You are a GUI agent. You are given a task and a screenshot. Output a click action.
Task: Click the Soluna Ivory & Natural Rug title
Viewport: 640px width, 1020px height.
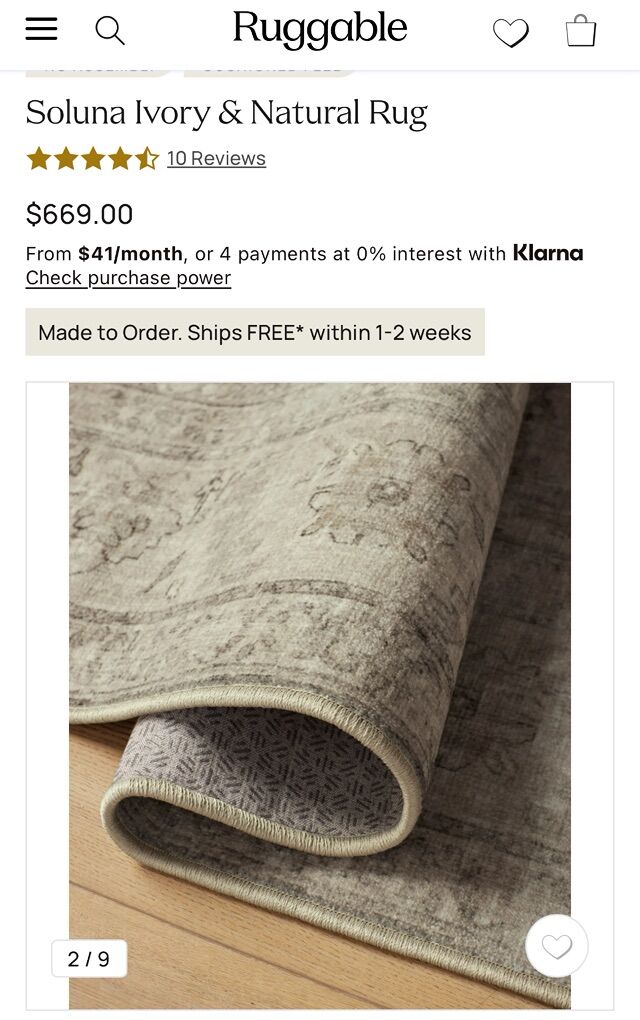point(227,112)
